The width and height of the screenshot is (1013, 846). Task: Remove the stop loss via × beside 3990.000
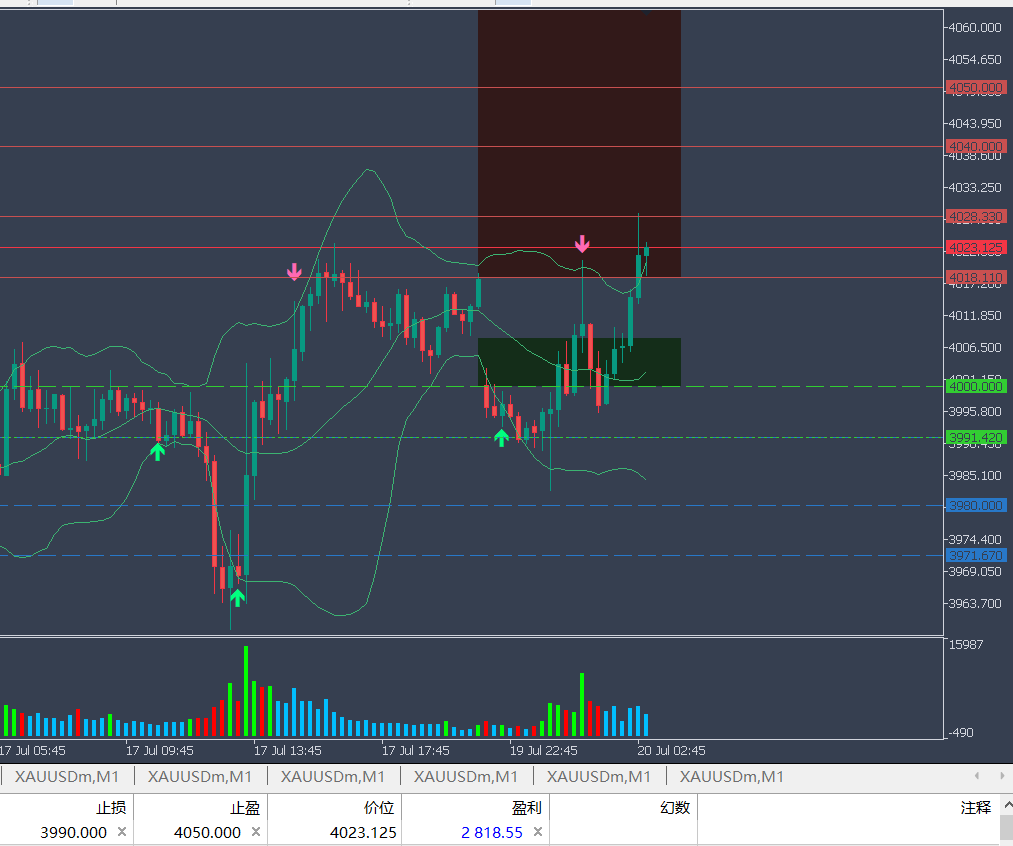point(121,832)
